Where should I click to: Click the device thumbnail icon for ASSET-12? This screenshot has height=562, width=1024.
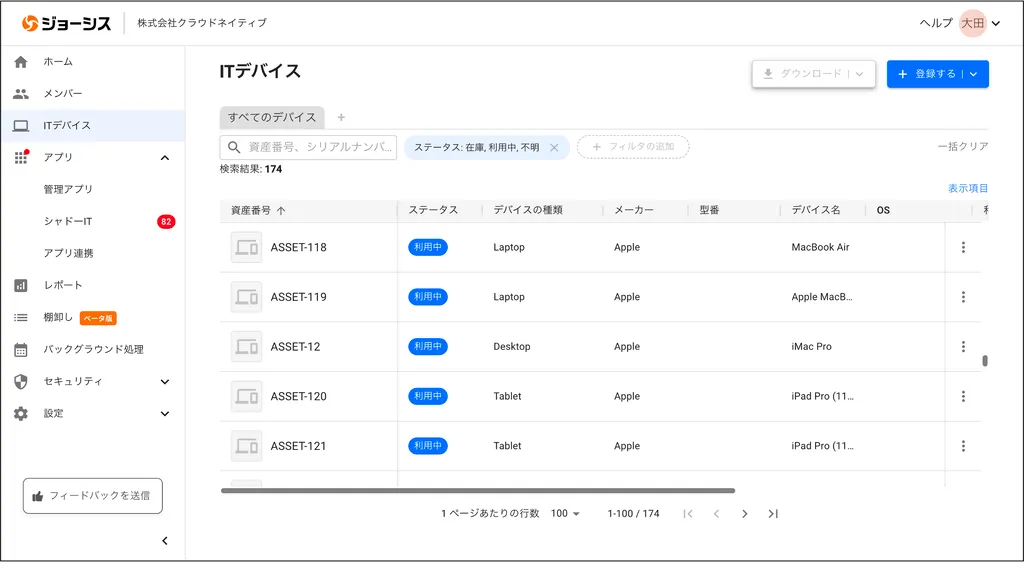(x=246, y=347)
